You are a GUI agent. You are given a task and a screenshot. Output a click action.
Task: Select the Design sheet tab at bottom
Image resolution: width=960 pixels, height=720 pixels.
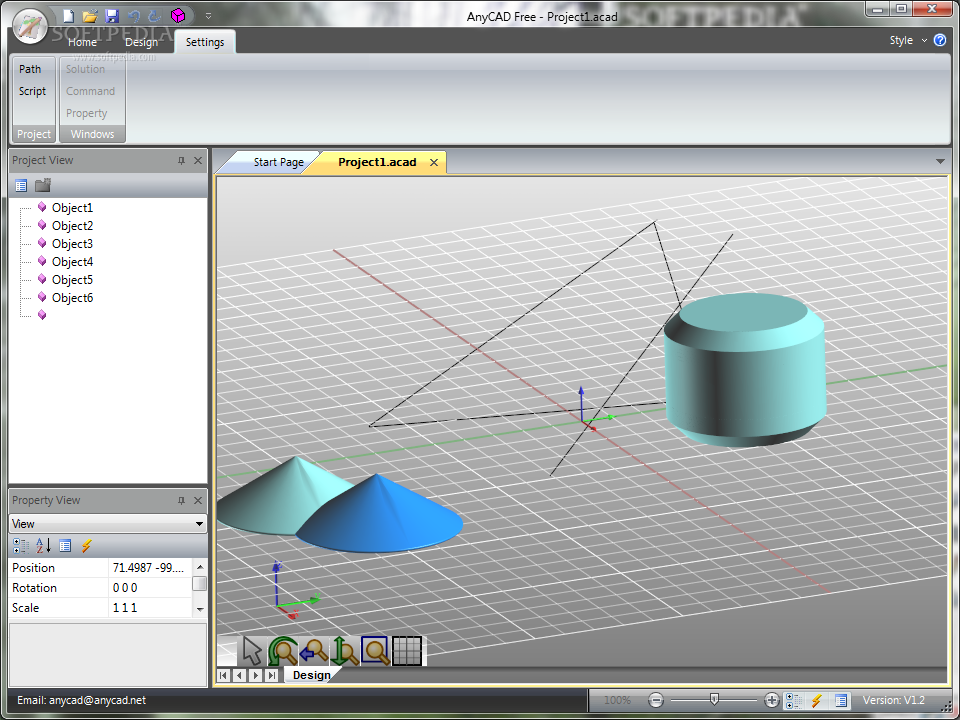tap(312, 675)
